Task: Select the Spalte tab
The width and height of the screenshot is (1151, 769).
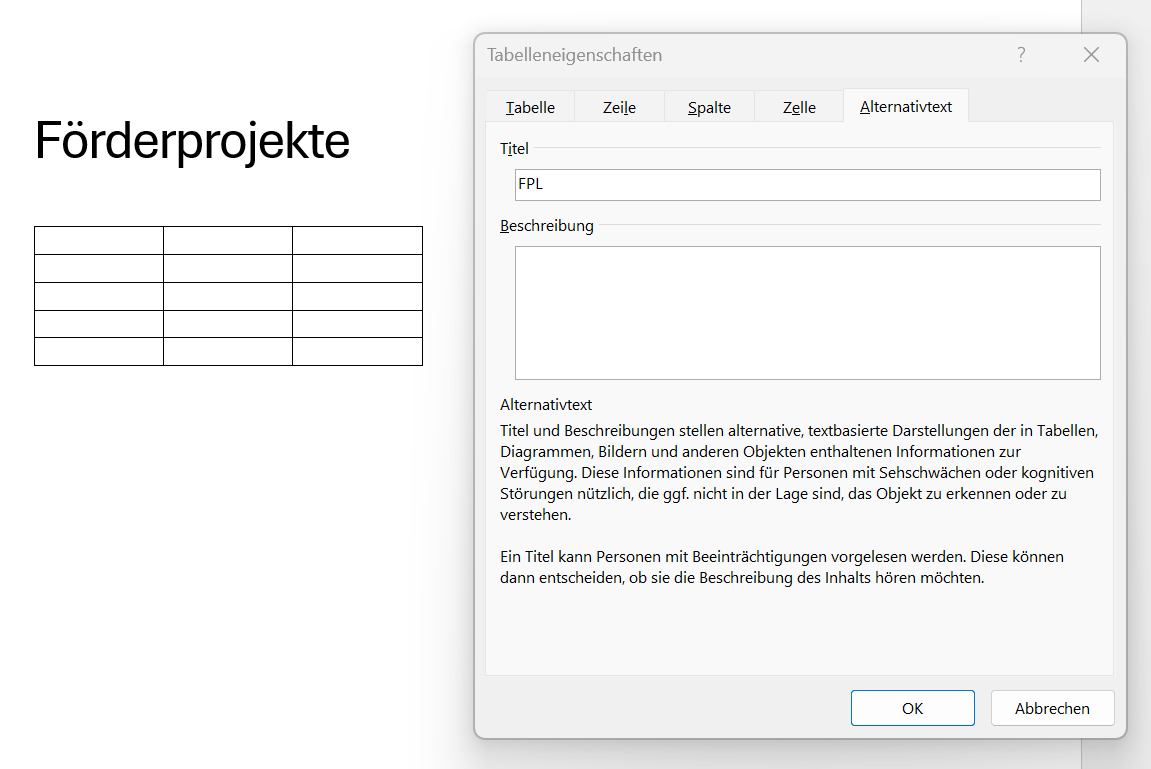Action: (709, 108)
